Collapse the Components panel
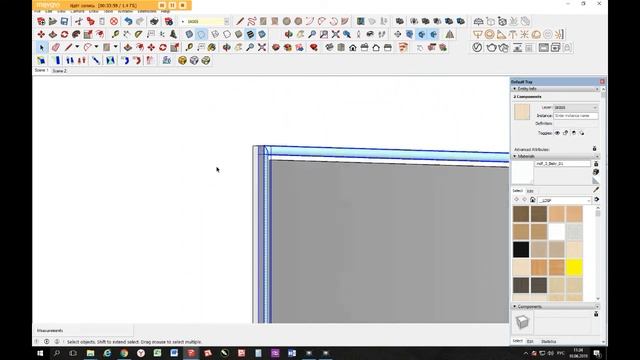The width and height of the screenshot is (640, 360). [515, 306]
